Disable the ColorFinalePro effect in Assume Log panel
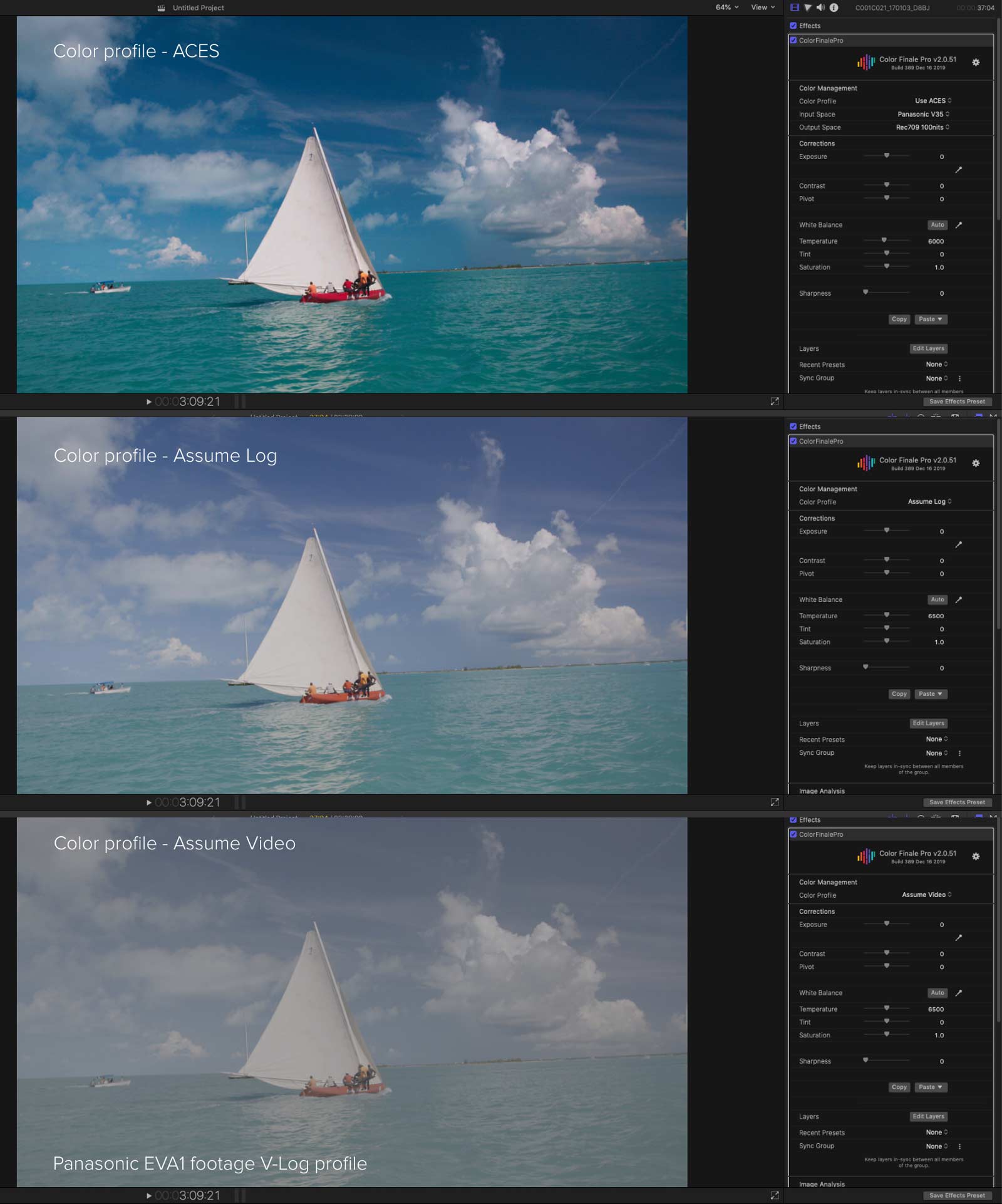This screenshot has width=1002, height=1204. [x=793, y=441]
